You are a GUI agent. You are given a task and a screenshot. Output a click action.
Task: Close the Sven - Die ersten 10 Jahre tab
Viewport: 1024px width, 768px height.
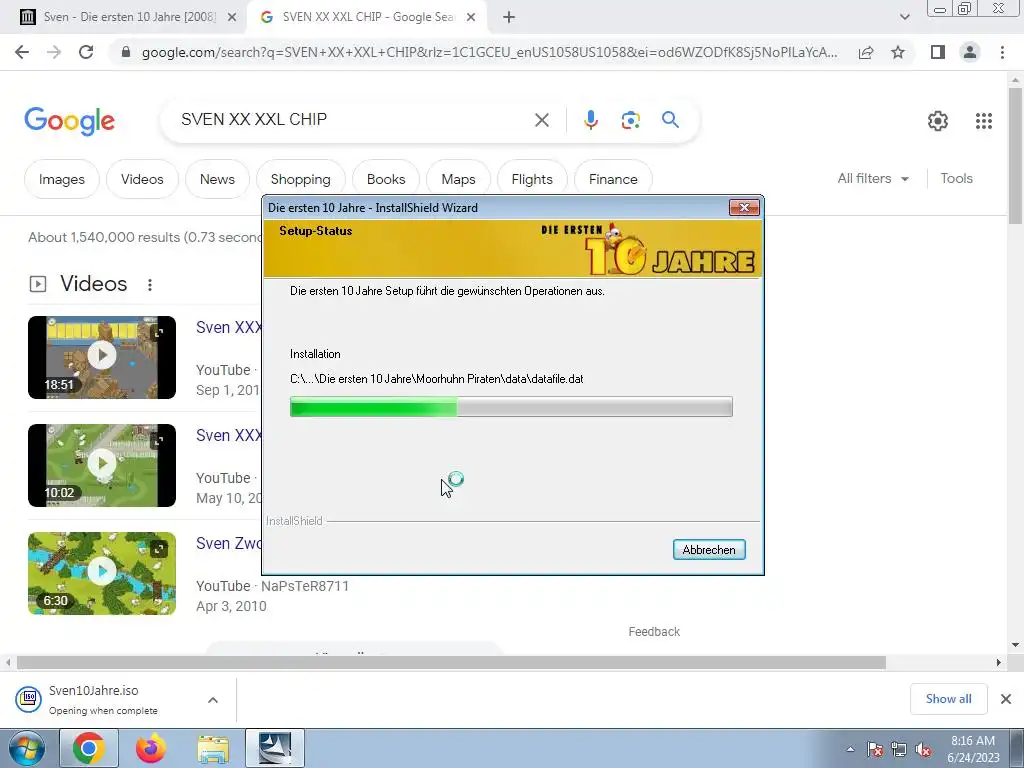(232, 18)
